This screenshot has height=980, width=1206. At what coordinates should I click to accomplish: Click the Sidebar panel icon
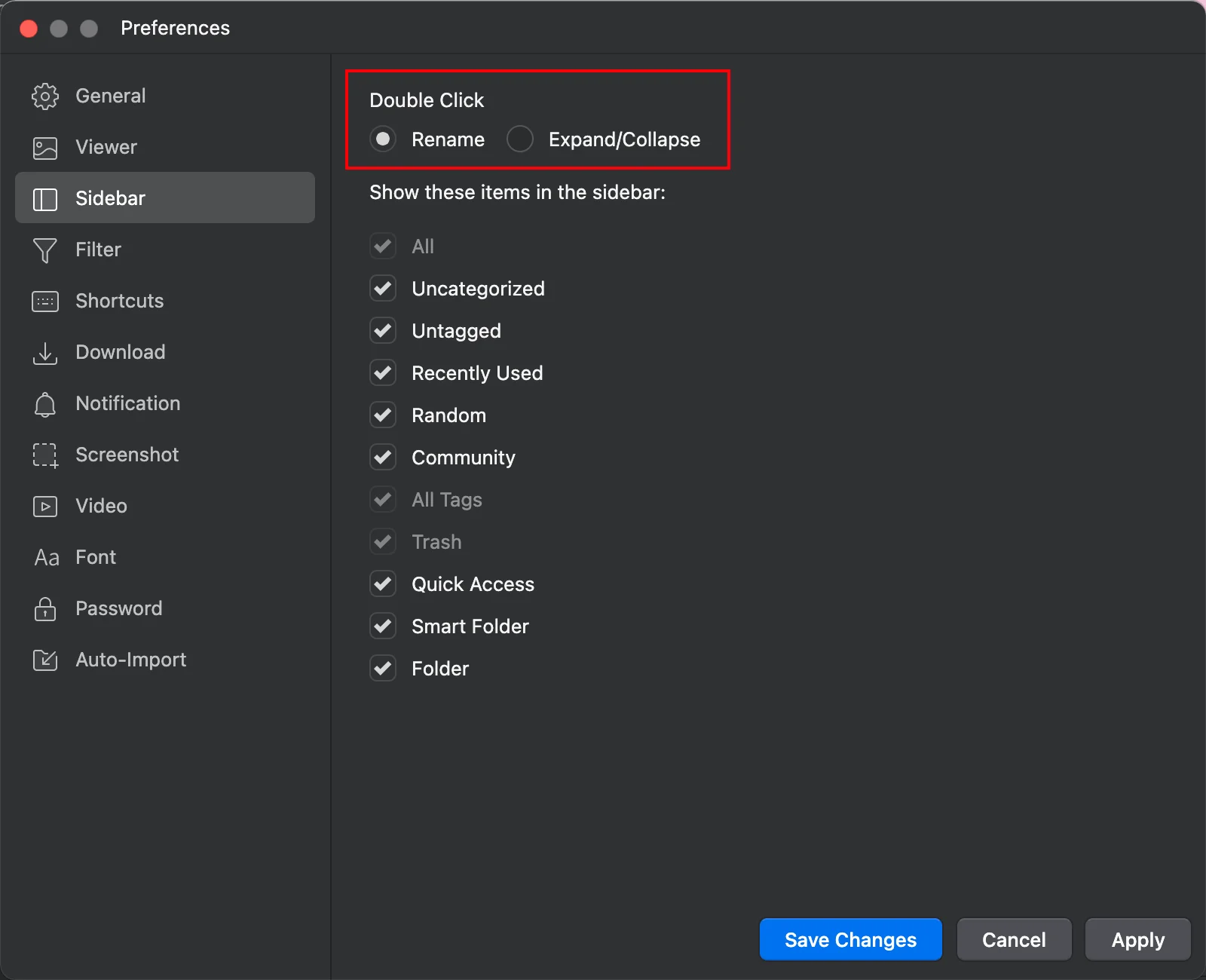[x=45, y=199]
